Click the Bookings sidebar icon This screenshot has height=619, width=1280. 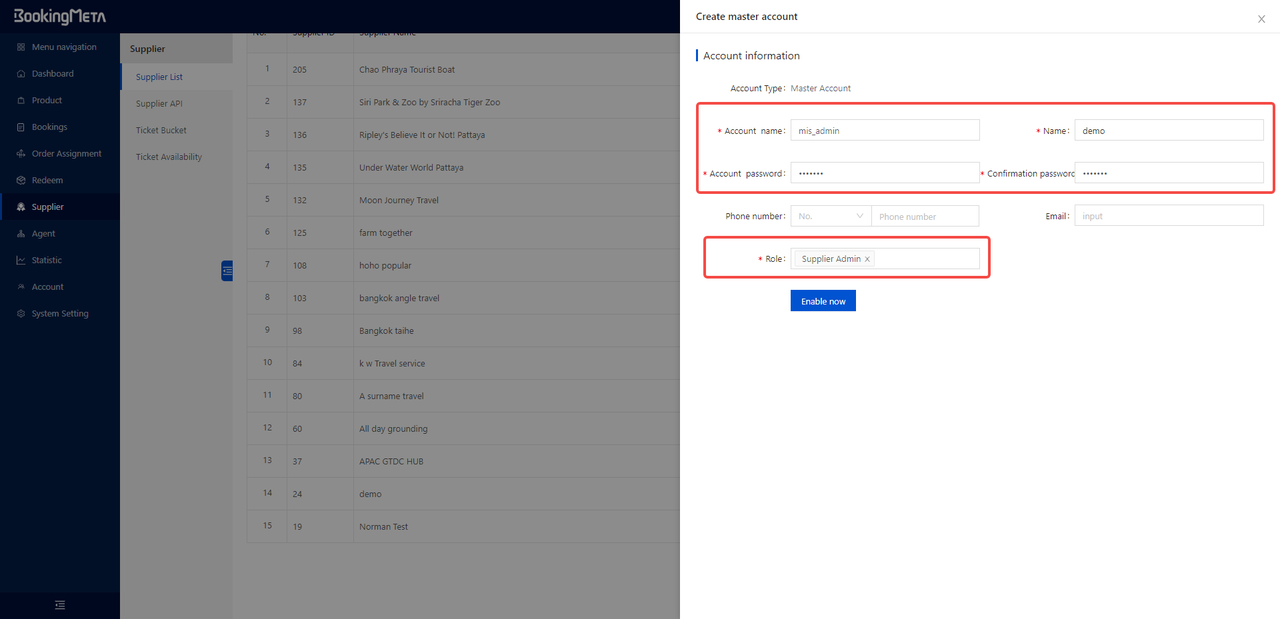[x=21, y=127]
